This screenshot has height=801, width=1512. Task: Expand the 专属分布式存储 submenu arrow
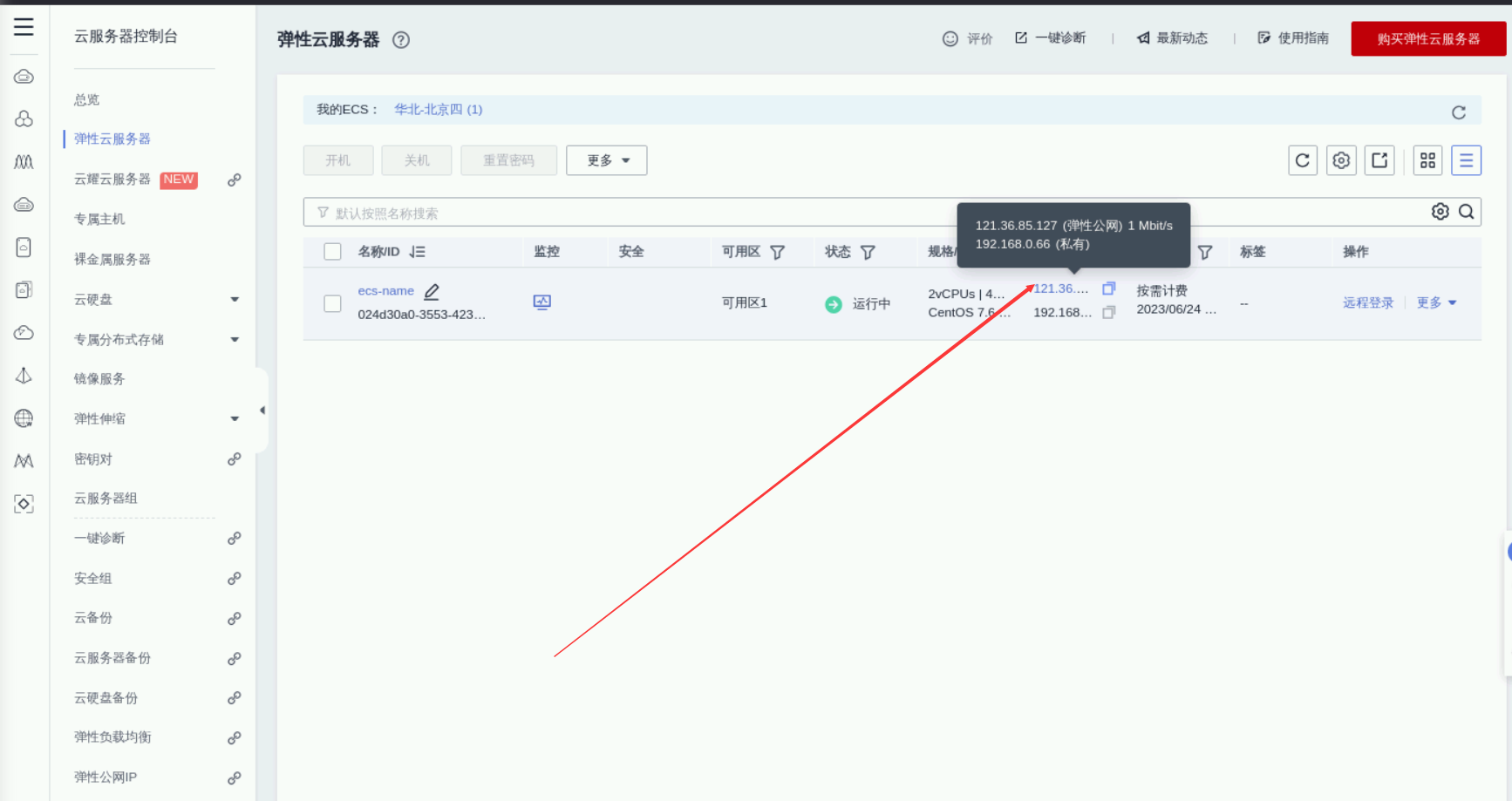click(235, 340)
